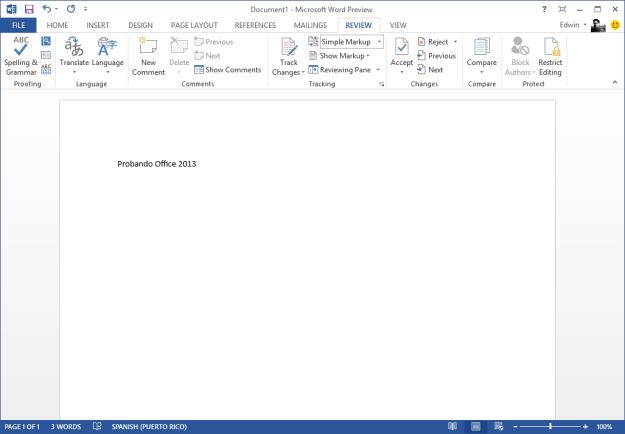Open the Research pane icon

[x=46, y=41]
